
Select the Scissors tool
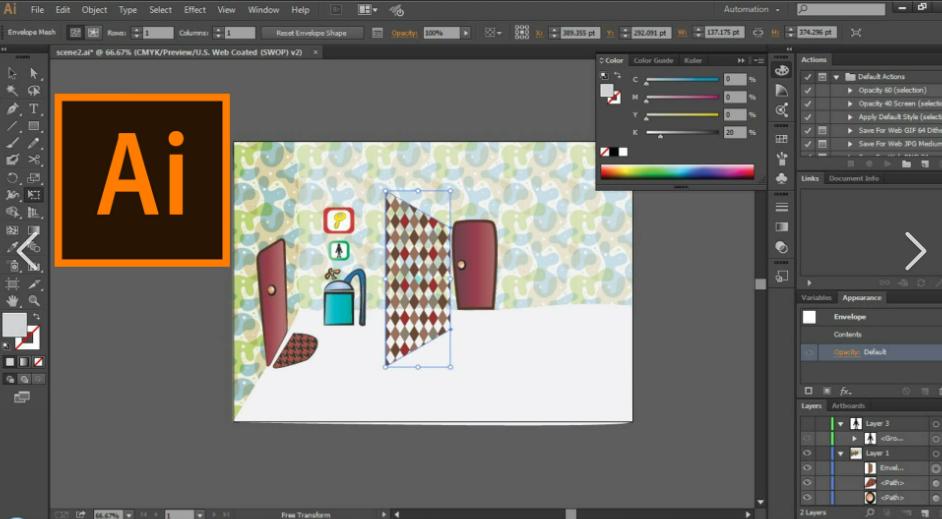point(34,159)
